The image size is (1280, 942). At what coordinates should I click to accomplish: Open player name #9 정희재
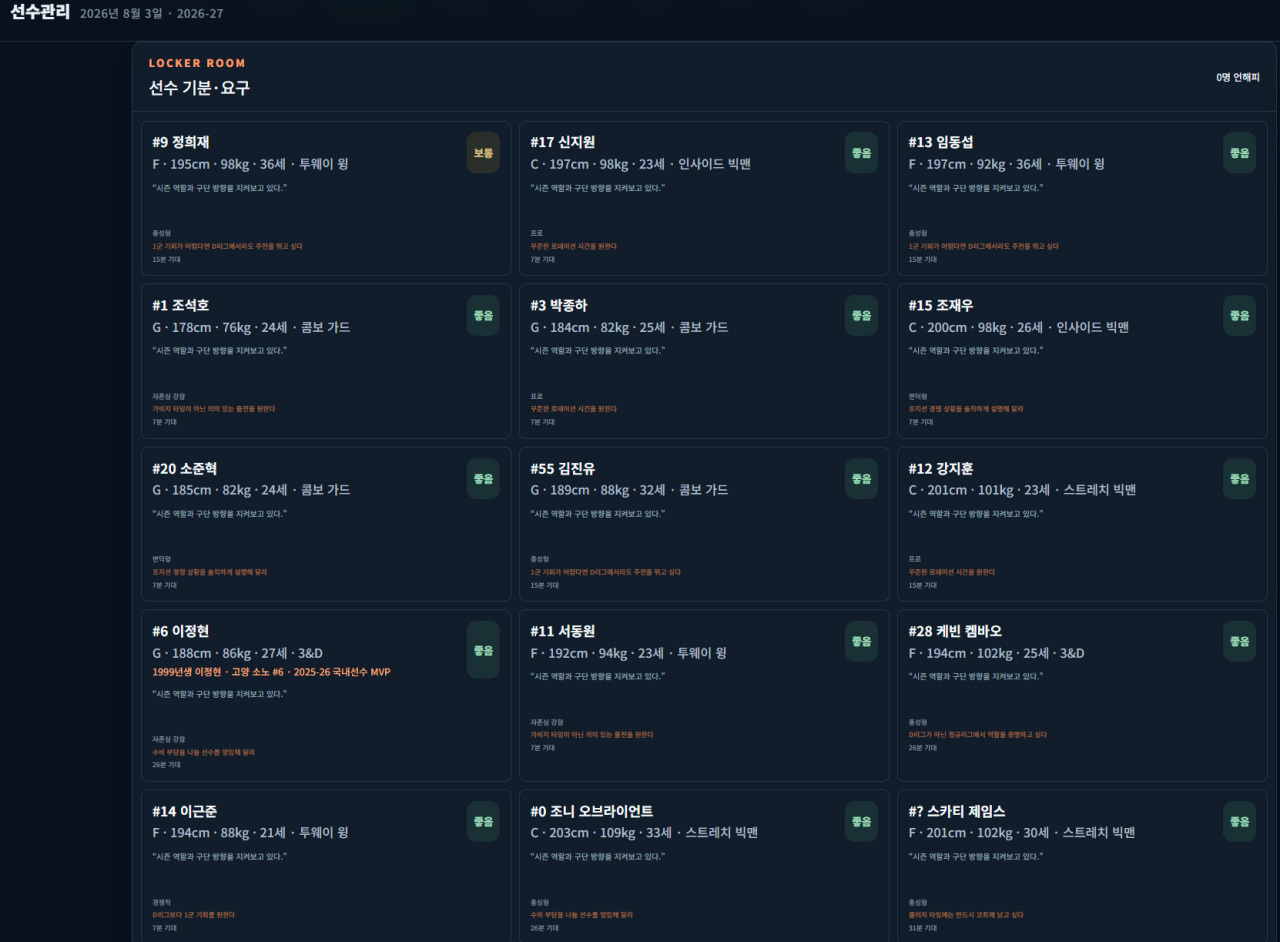181,142
